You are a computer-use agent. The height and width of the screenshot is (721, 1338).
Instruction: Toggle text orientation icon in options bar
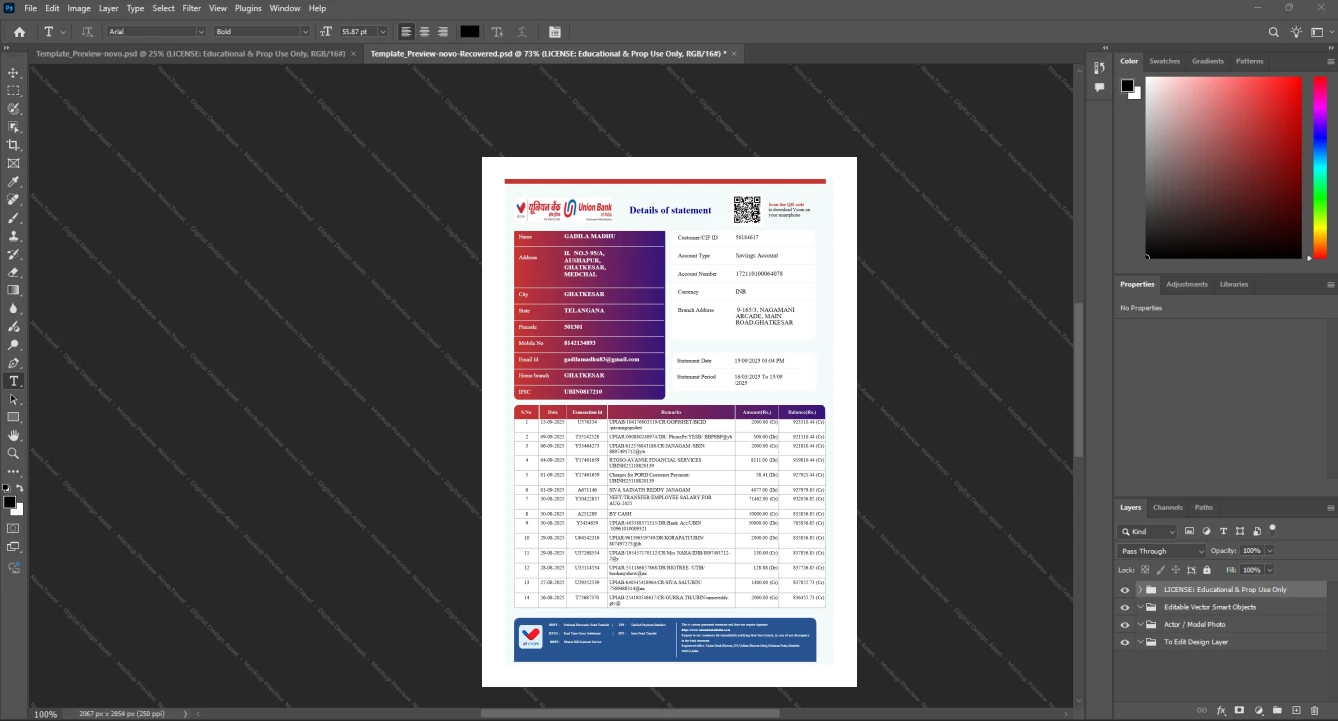click(87, 32)
